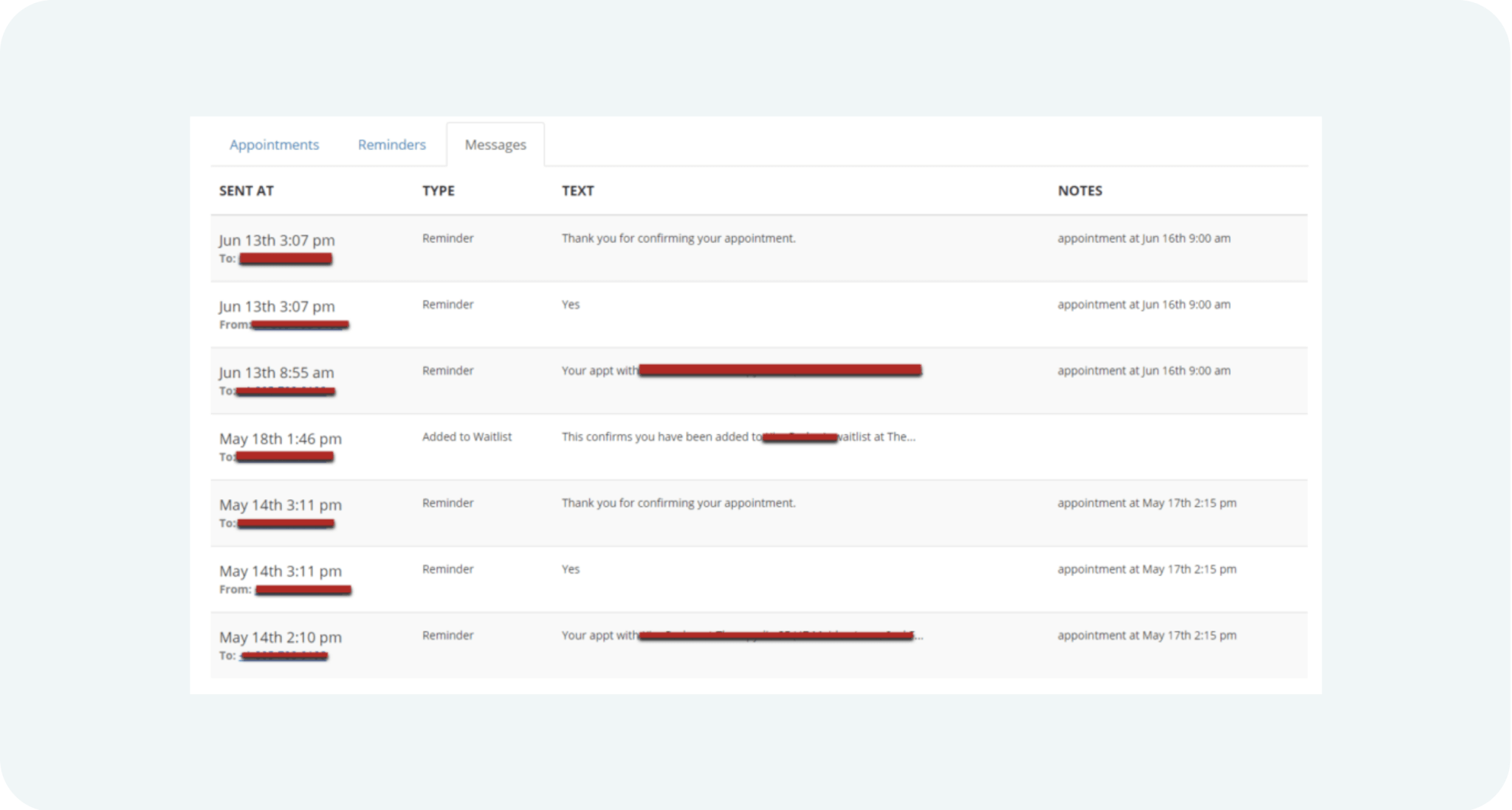The height and width of the screenshot is (810, 1512).
Task: Click the May 14th 2:10 pm 'Your appt with' text
Action: tap(599, 636)
